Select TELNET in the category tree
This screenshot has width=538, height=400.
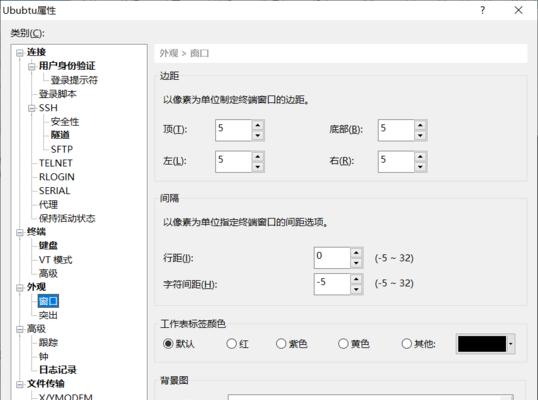pos(56,163)
